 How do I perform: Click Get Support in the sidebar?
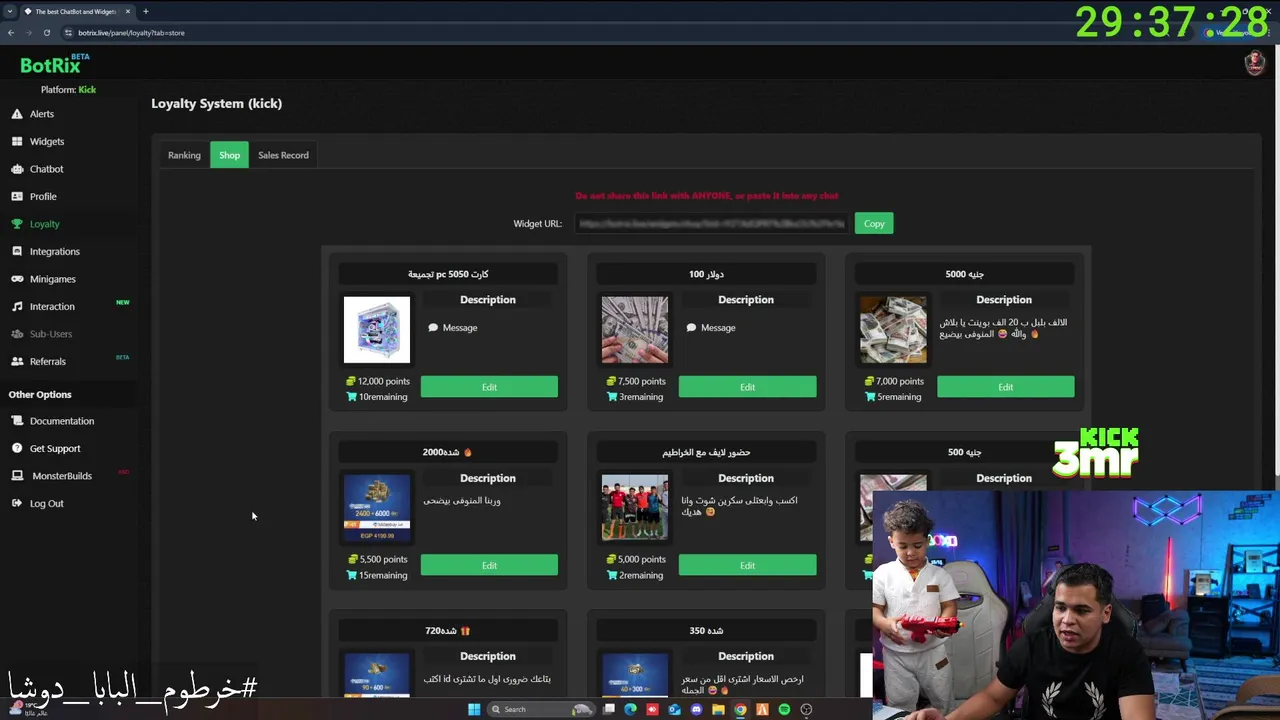pyautogui.click(x=54, y=448)
